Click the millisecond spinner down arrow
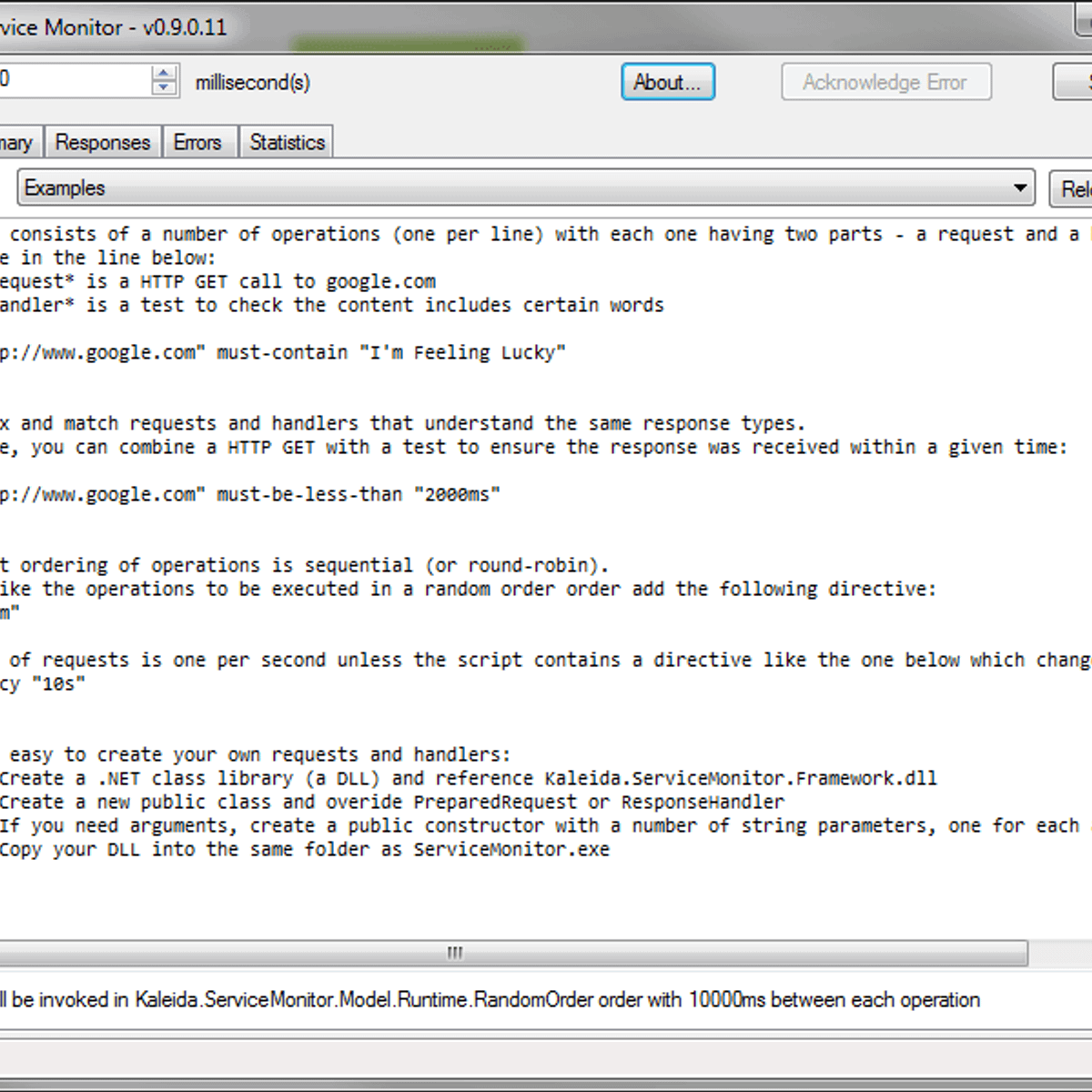 [164, 88]
